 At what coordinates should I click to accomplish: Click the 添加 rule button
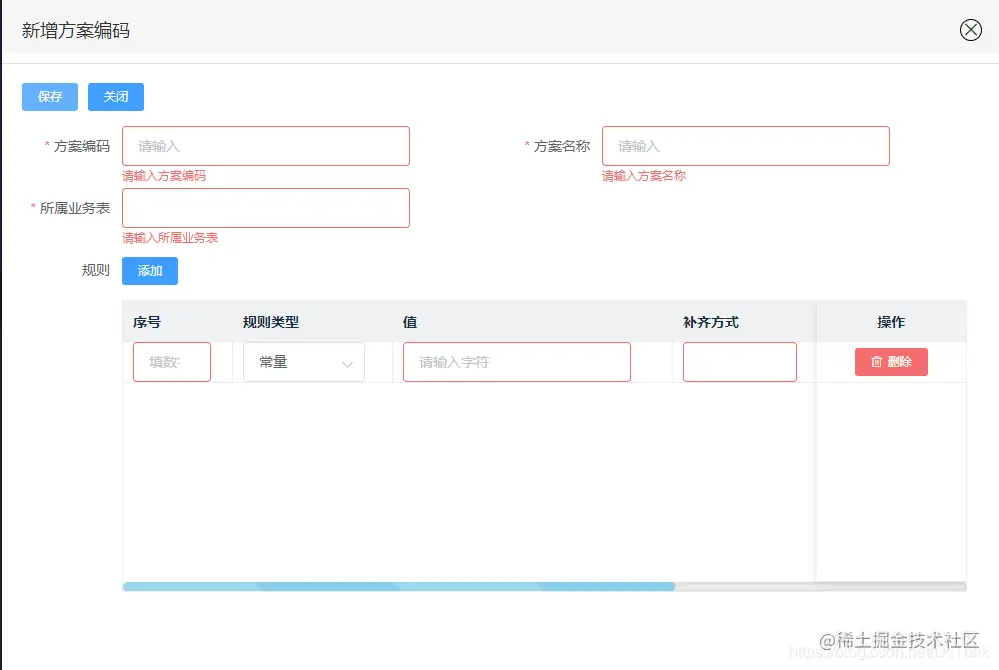150,271
